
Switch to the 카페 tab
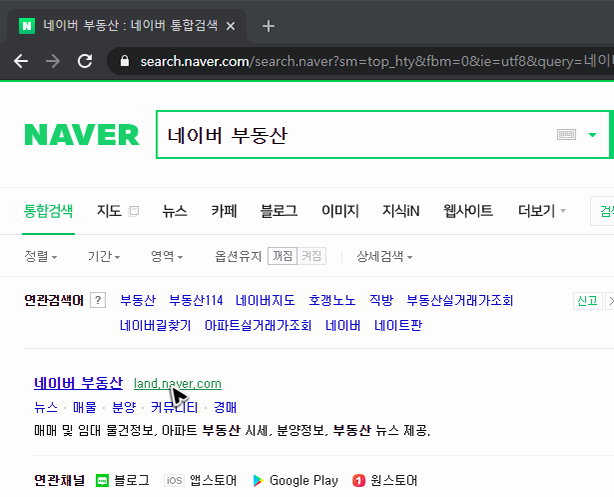click(x=224, y=211)
